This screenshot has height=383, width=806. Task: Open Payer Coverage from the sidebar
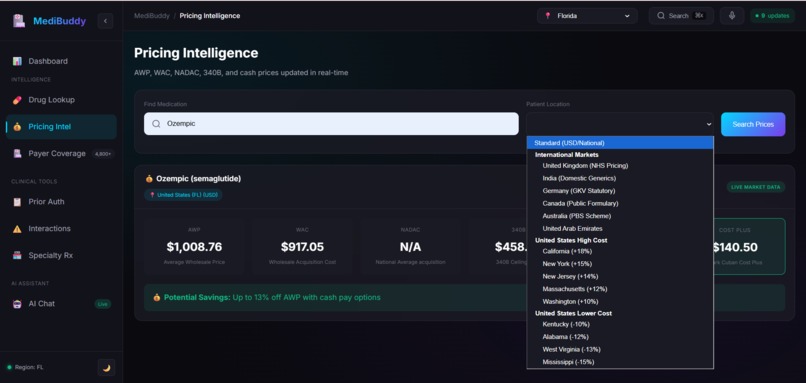click(61, 153)
